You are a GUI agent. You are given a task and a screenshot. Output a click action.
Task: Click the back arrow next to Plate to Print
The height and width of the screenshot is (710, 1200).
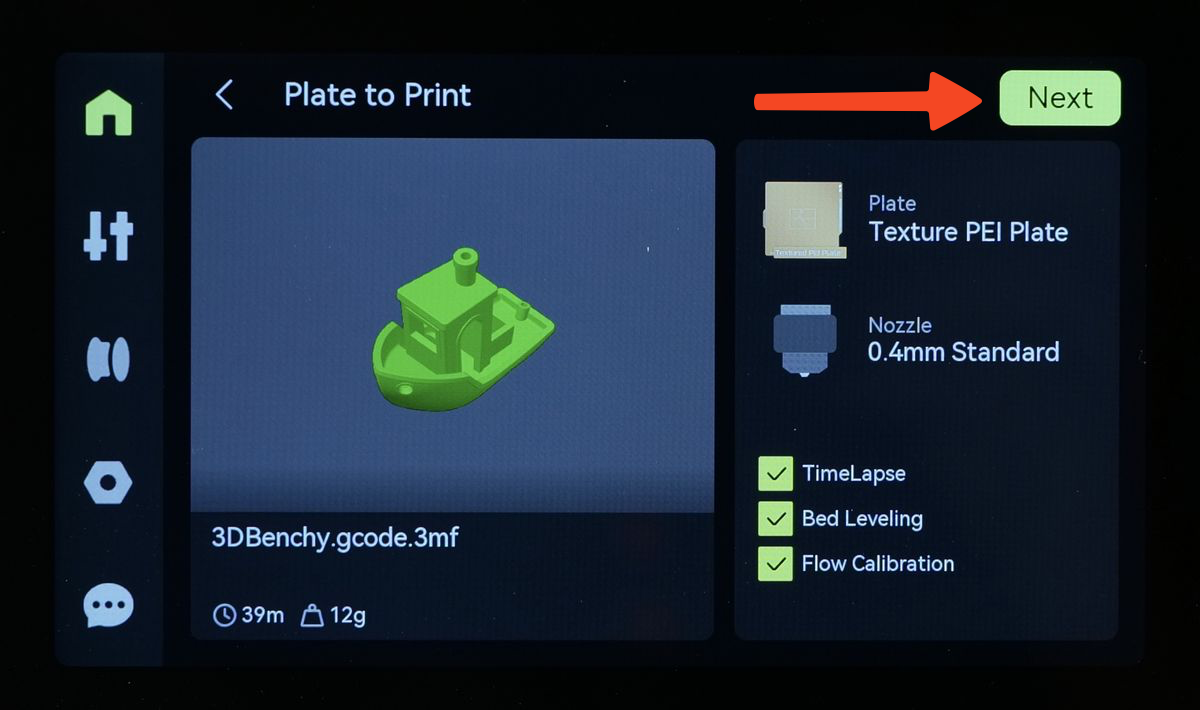224,95
